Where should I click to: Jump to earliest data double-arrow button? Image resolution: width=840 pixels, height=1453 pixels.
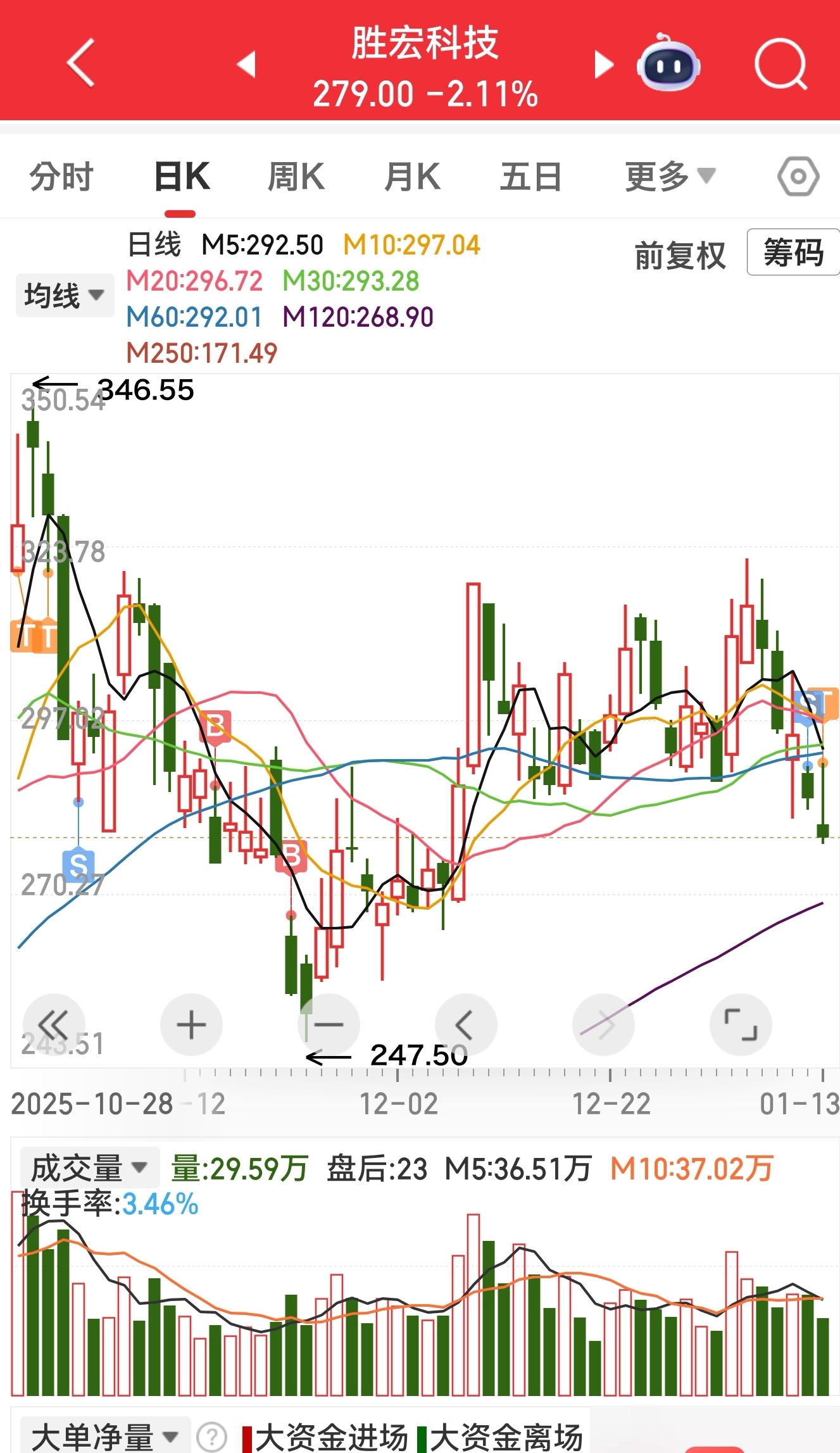click(x=54, y=1024)
